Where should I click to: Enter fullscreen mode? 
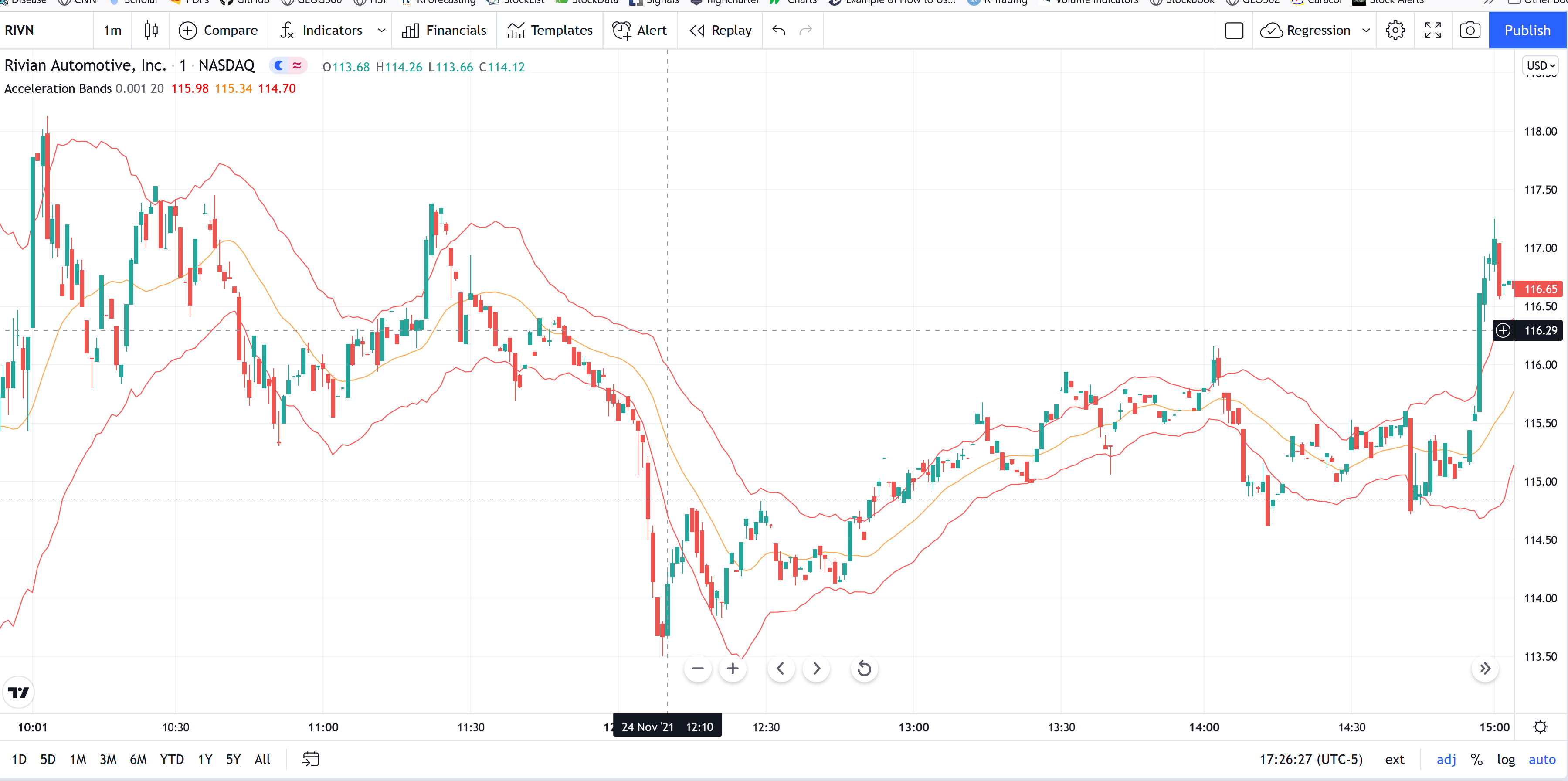click(x=1433, y=30)
